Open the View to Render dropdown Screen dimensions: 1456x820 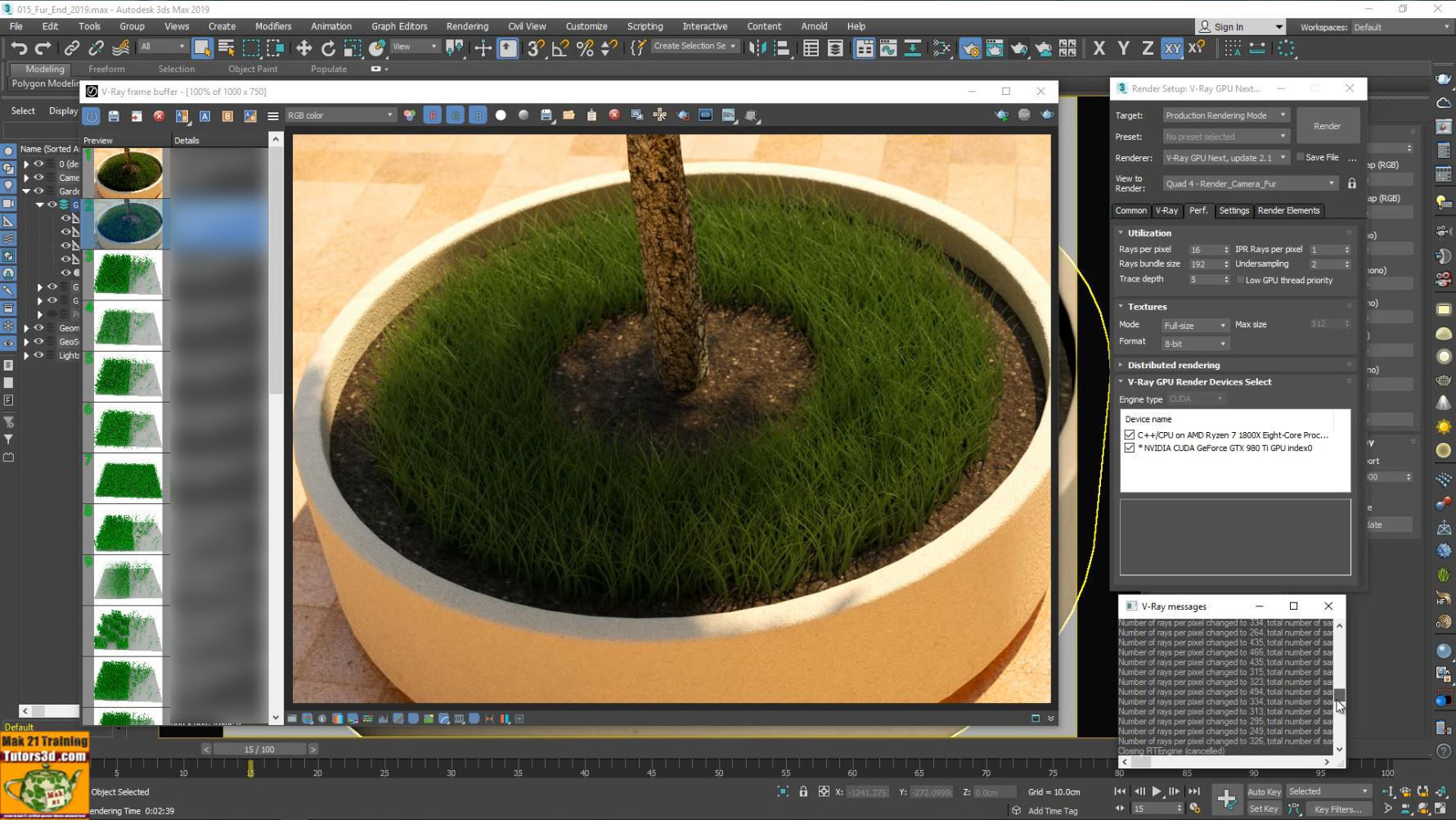click(x=1251, y=183)
